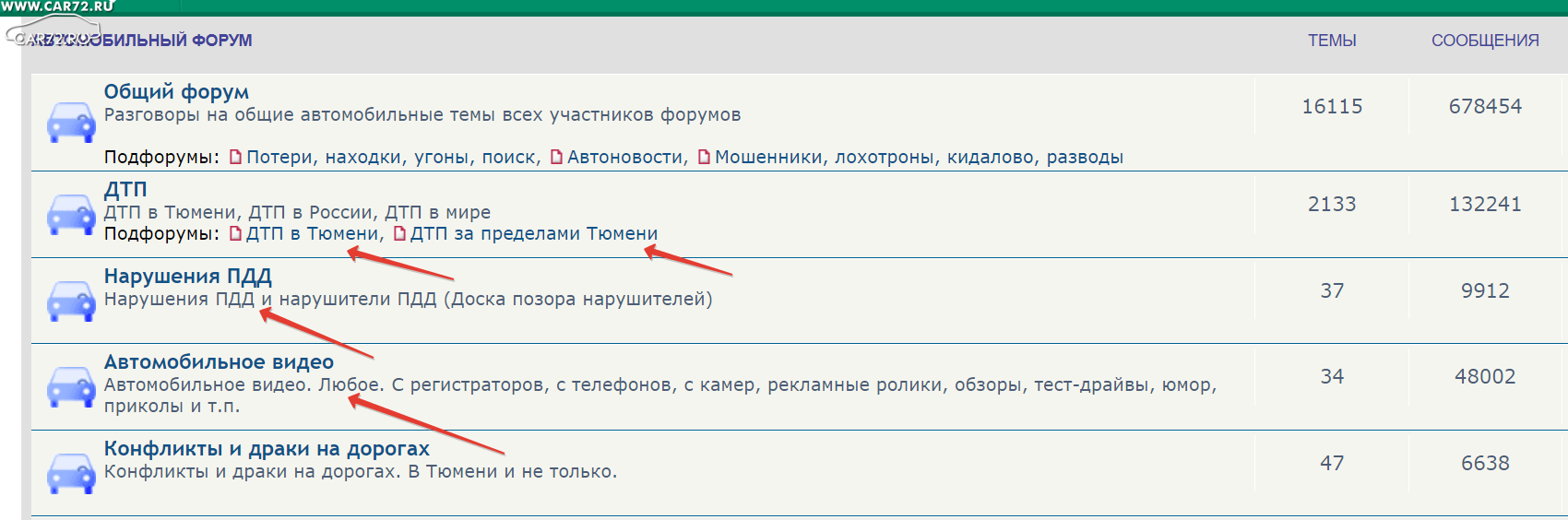Open Конфликты и драки на дорогах forum
Viewport: 1568px width, 520px height.
click(x=267, y=449)
